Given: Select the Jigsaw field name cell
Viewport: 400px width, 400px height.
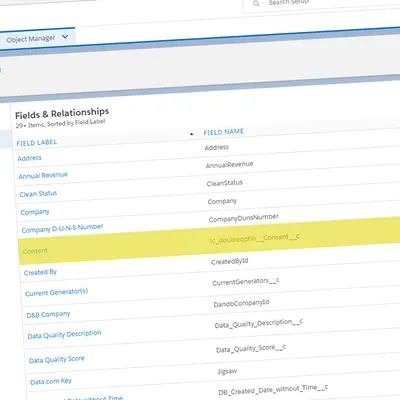Looking at the screenshot, I should (x=227, y=371).
